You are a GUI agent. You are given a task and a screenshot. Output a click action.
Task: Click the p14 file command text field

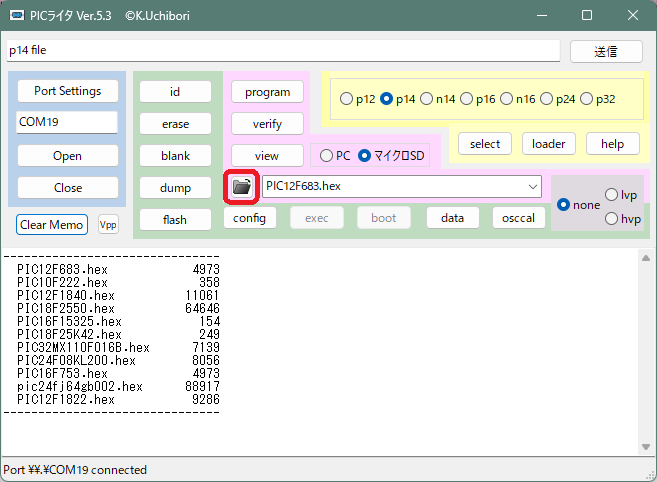(x=282, y=50)
